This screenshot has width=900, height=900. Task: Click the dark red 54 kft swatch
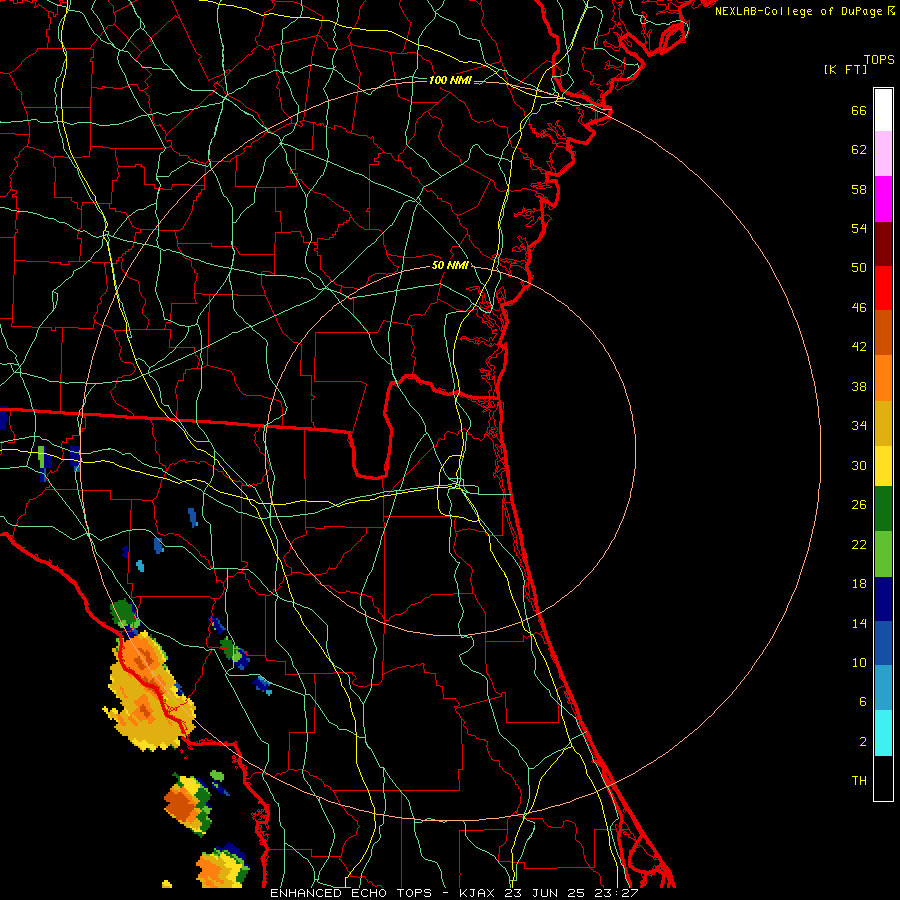point(883,243)
